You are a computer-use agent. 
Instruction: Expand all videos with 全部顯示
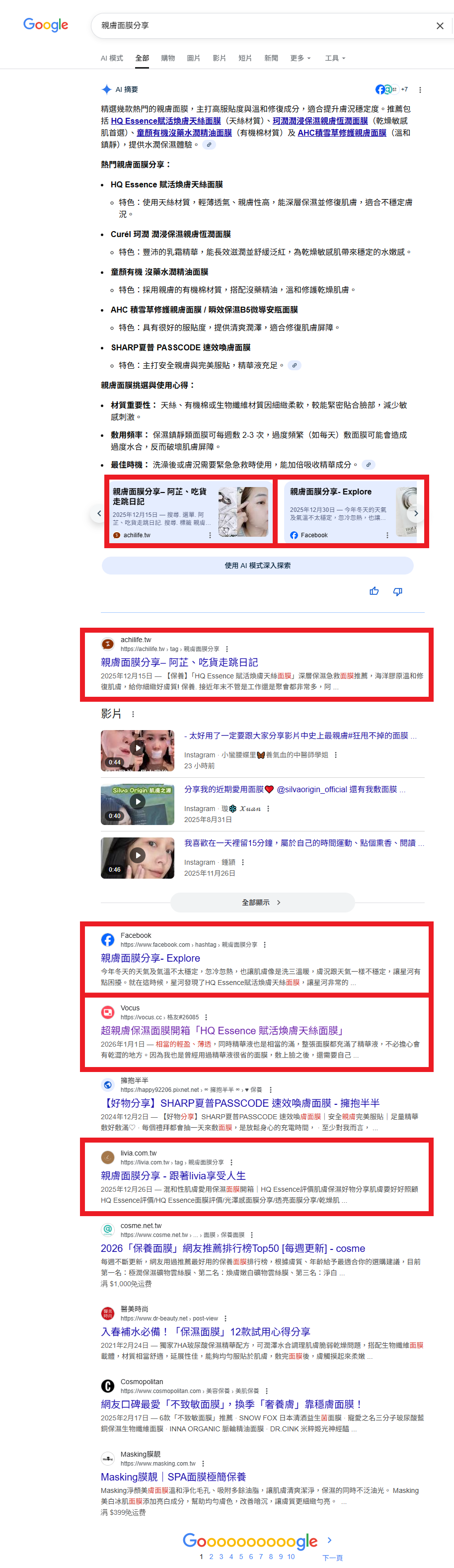point(262,902)
